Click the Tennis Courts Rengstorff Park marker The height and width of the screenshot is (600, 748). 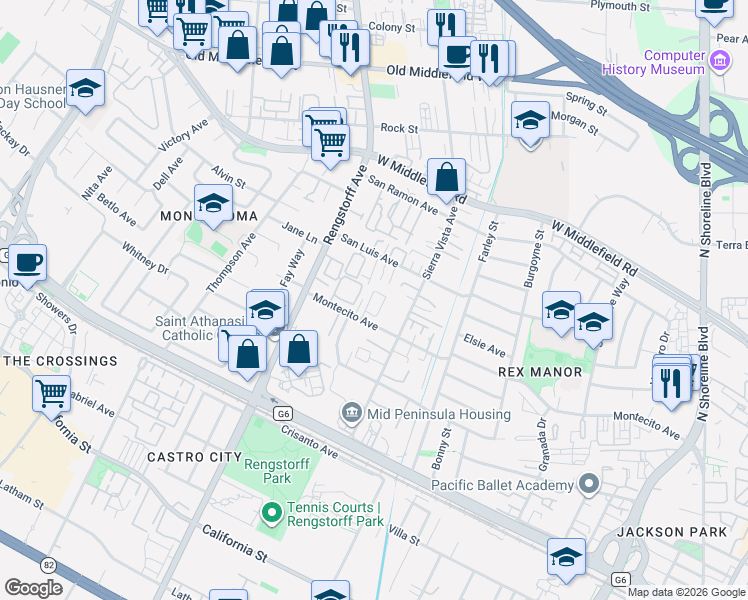[272, 514]
